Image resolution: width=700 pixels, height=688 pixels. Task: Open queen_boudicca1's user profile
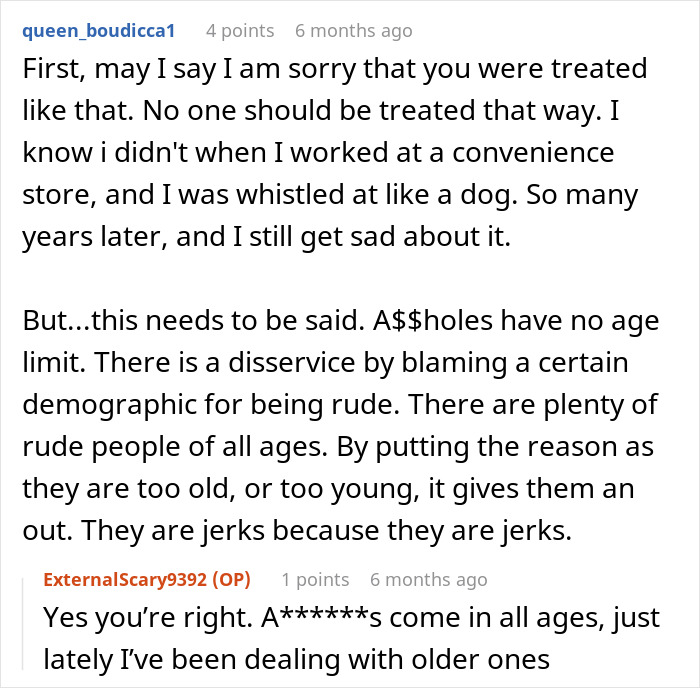click(98, 31)
